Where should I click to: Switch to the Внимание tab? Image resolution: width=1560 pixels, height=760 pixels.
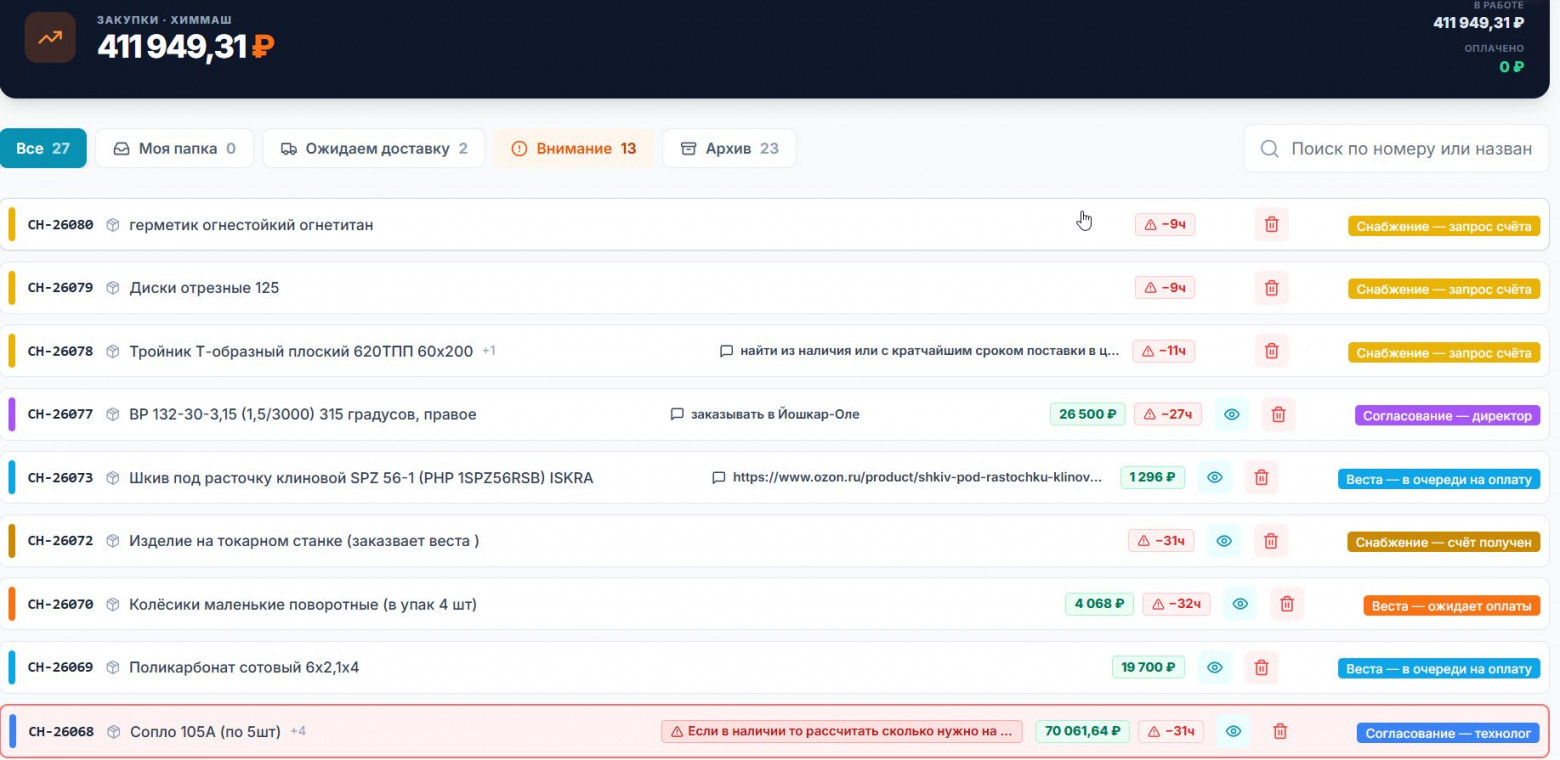click(x=574, y=149)
